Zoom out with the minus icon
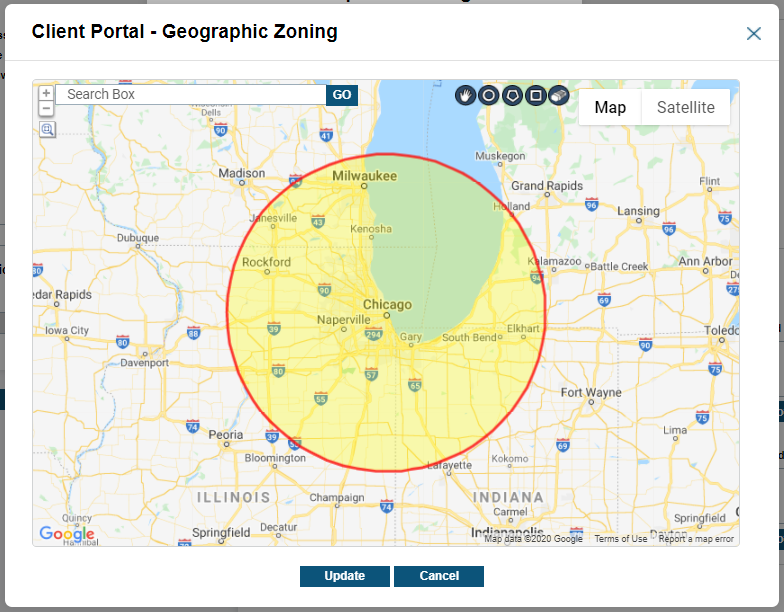This screenshot has height=612, width=784. pyautogui.click(x=46, y=108)
